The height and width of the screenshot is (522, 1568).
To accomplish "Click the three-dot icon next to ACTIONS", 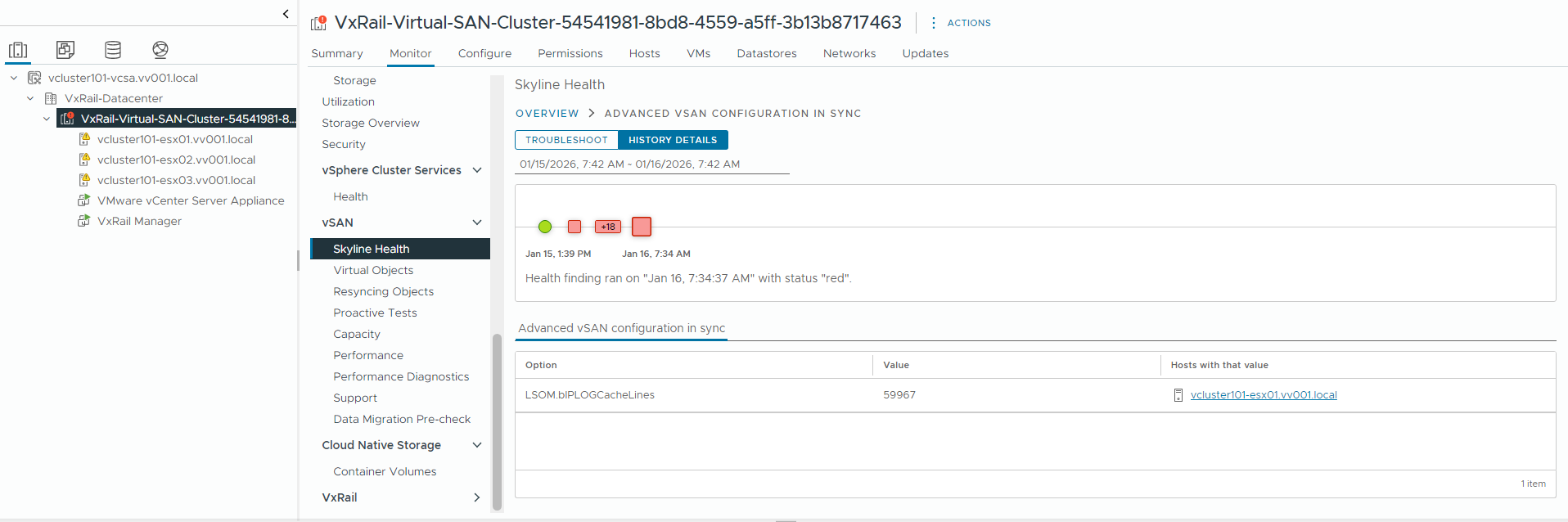I will point(934,23).
